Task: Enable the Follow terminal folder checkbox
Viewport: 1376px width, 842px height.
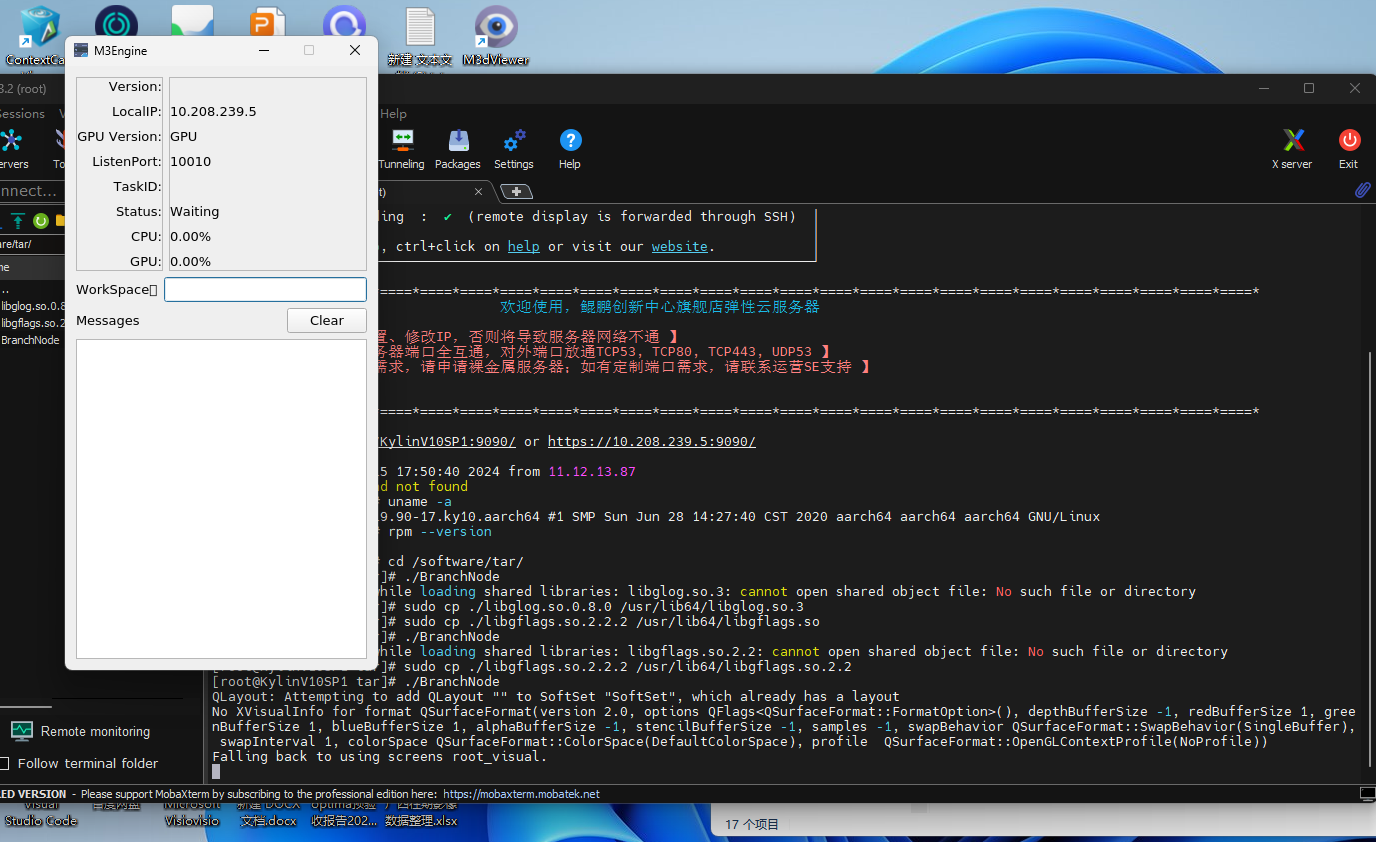Action: (5, 763)
